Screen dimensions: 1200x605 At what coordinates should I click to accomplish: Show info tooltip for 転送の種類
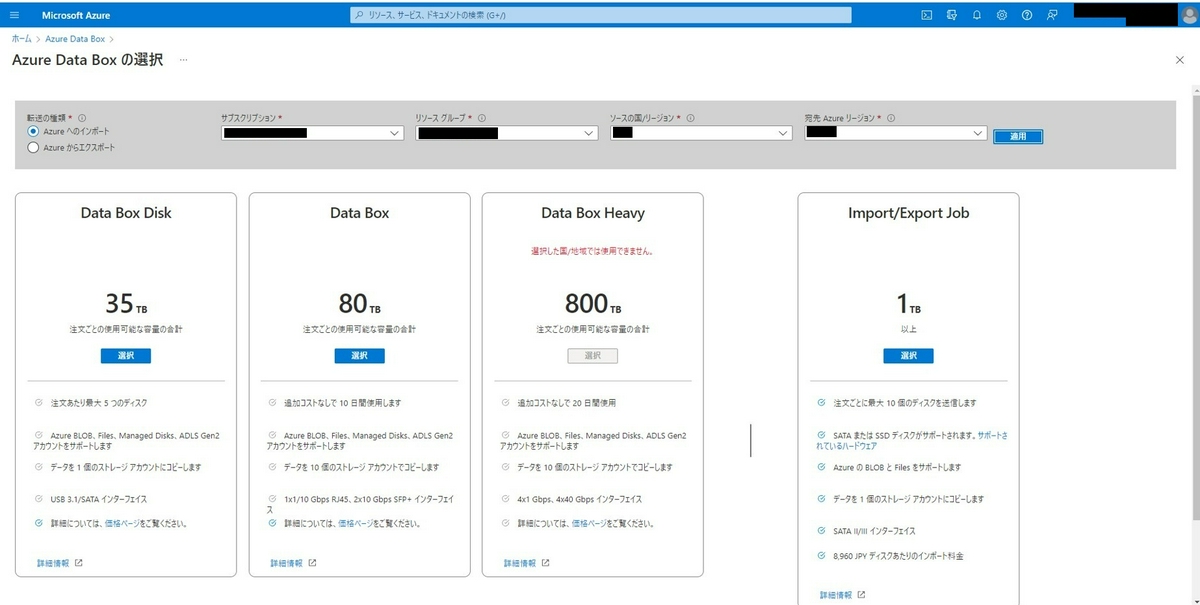[82, 118]
